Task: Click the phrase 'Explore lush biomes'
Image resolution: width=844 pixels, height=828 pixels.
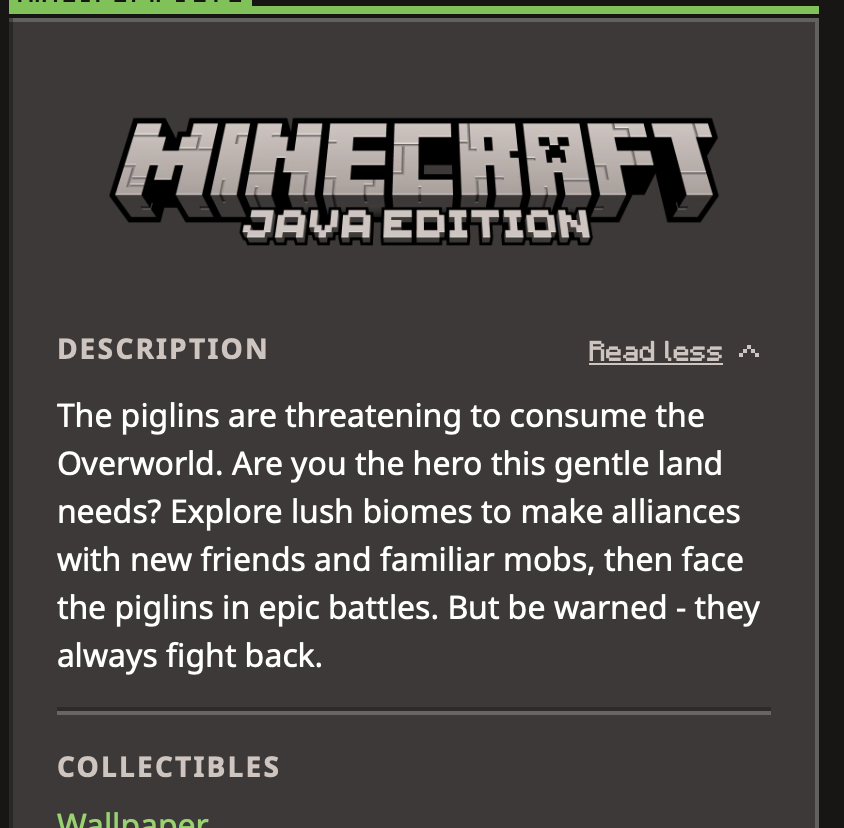Action: pos(321,512)
